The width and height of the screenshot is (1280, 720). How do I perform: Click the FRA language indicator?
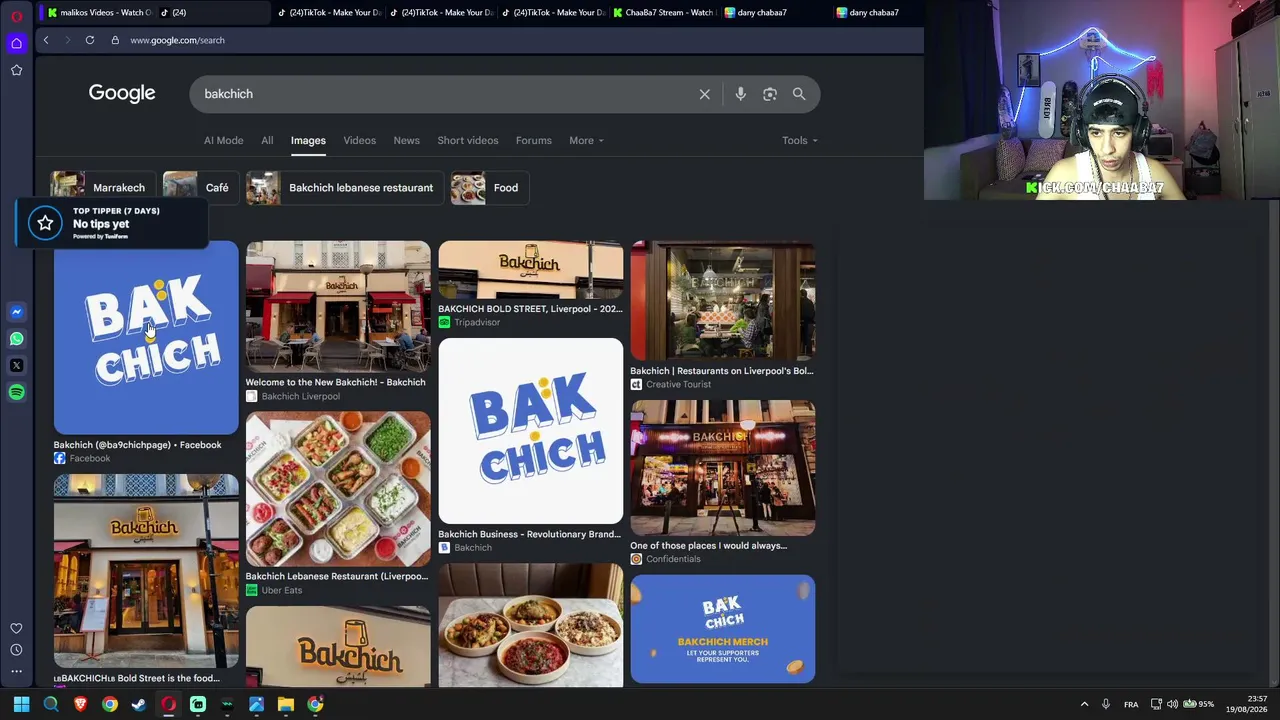[x=1131, y=705]
